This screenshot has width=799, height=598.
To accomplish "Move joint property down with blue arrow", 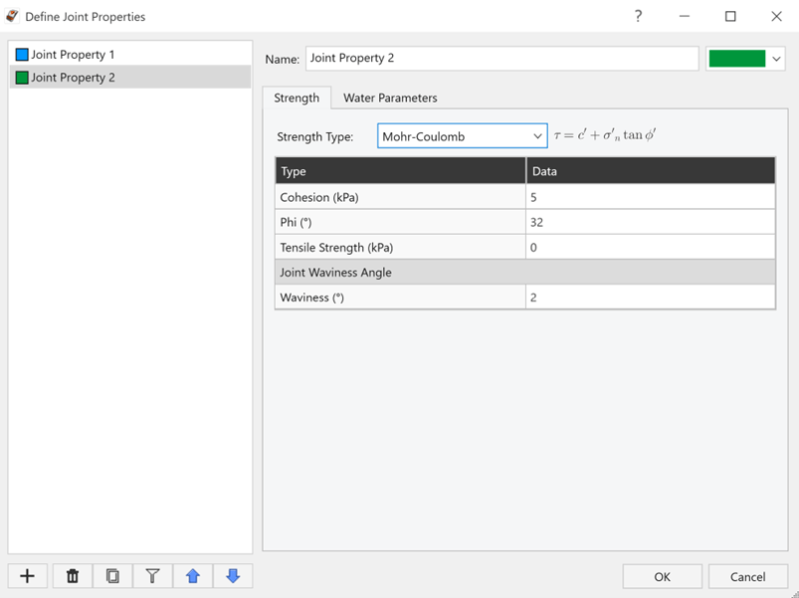I will click(x=233, y=576).
